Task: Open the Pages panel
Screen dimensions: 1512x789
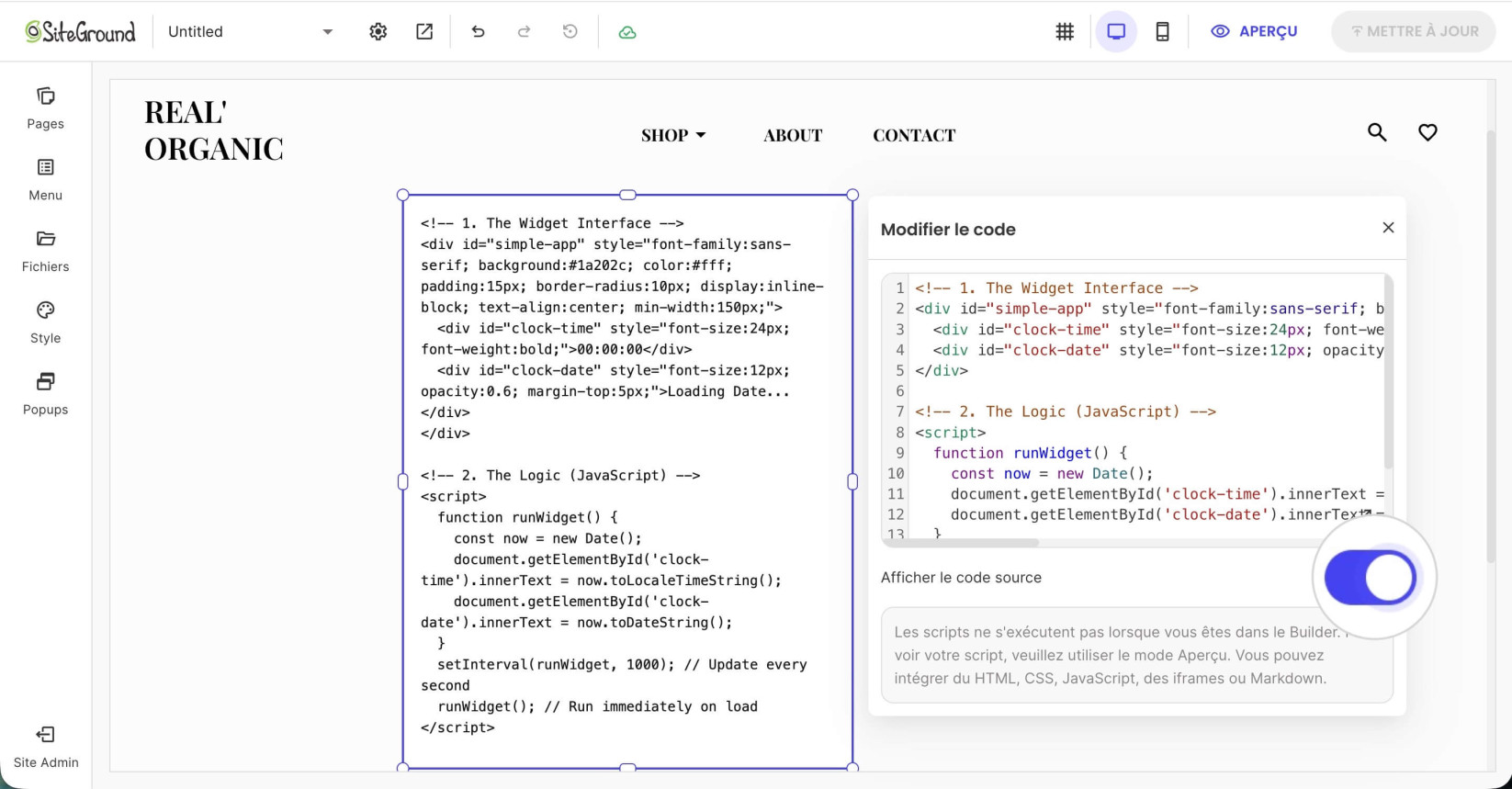Action: (45, 108)
